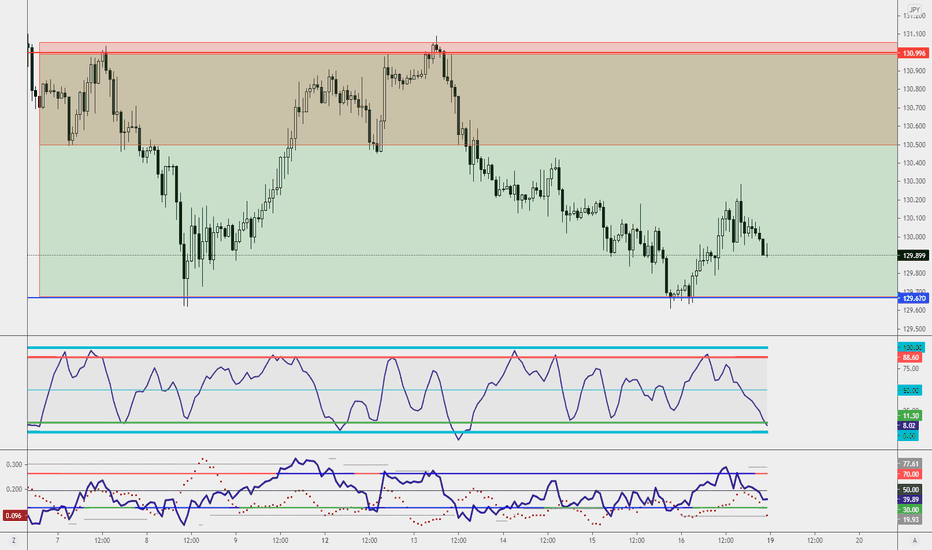Click the gray 77.61 label in bottom pane

click(x=910, y=464)
